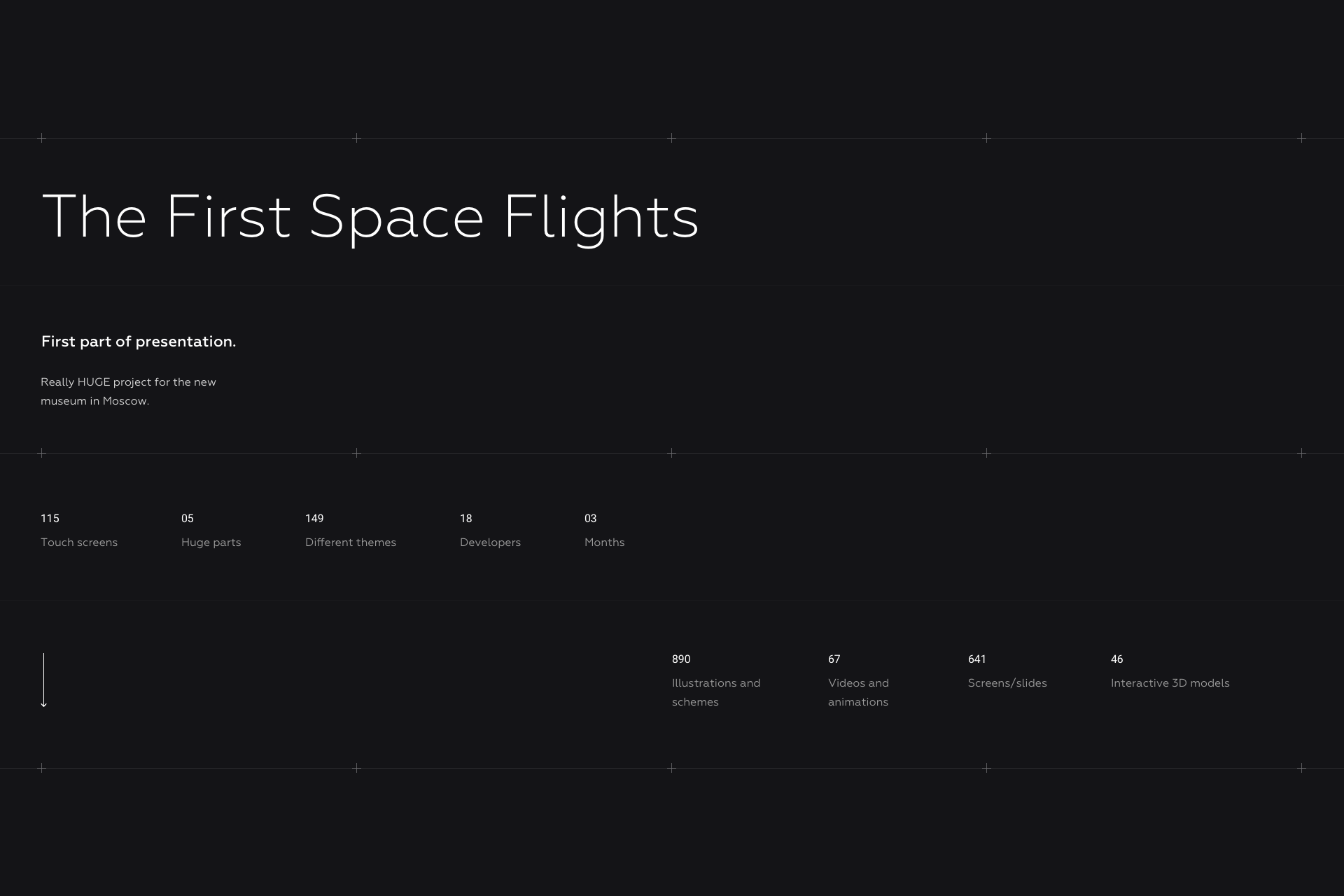
Task: Select the "Developers" label
Action: click(490, 542)
